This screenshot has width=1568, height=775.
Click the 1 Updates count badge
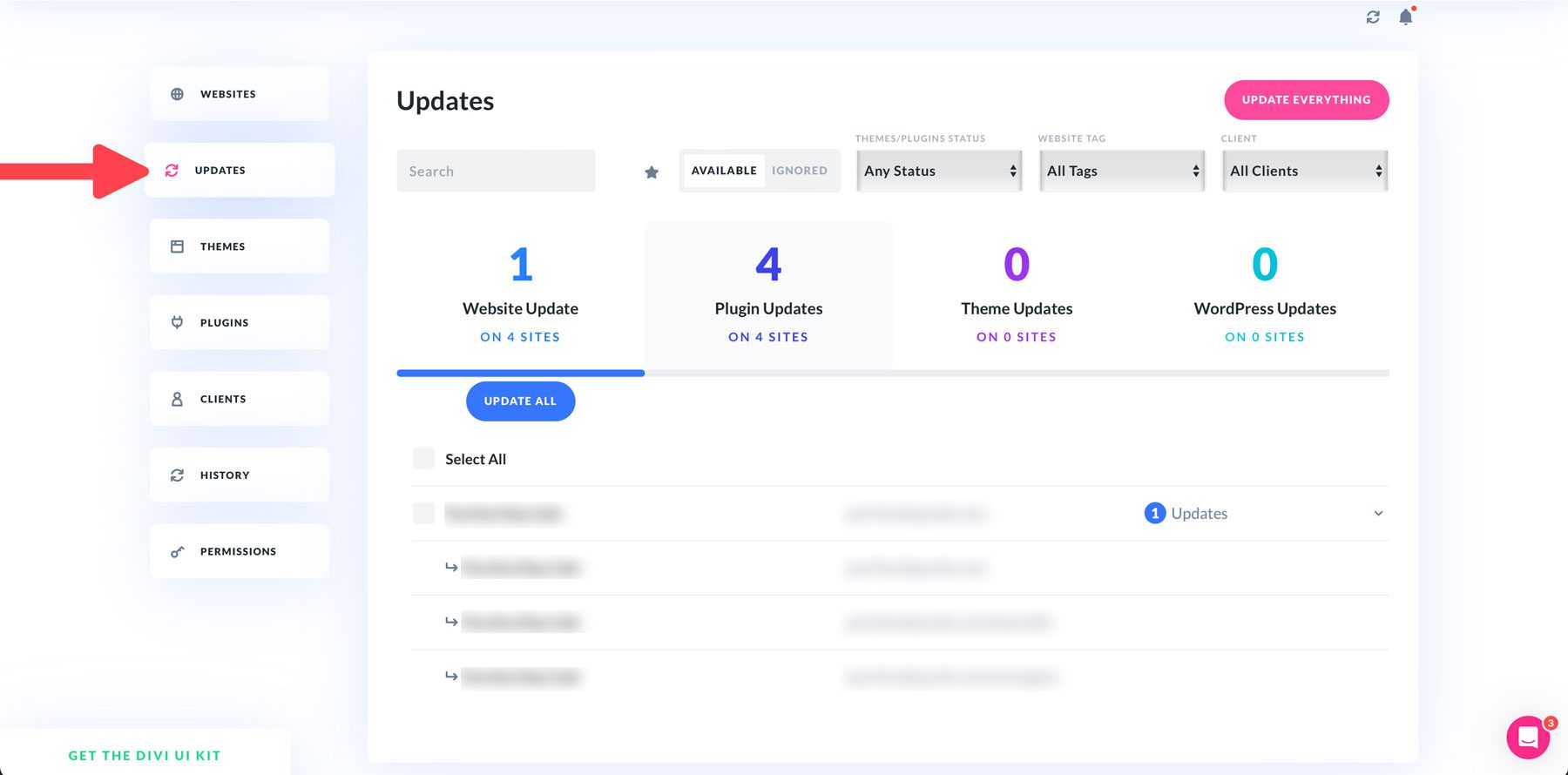1155,514
